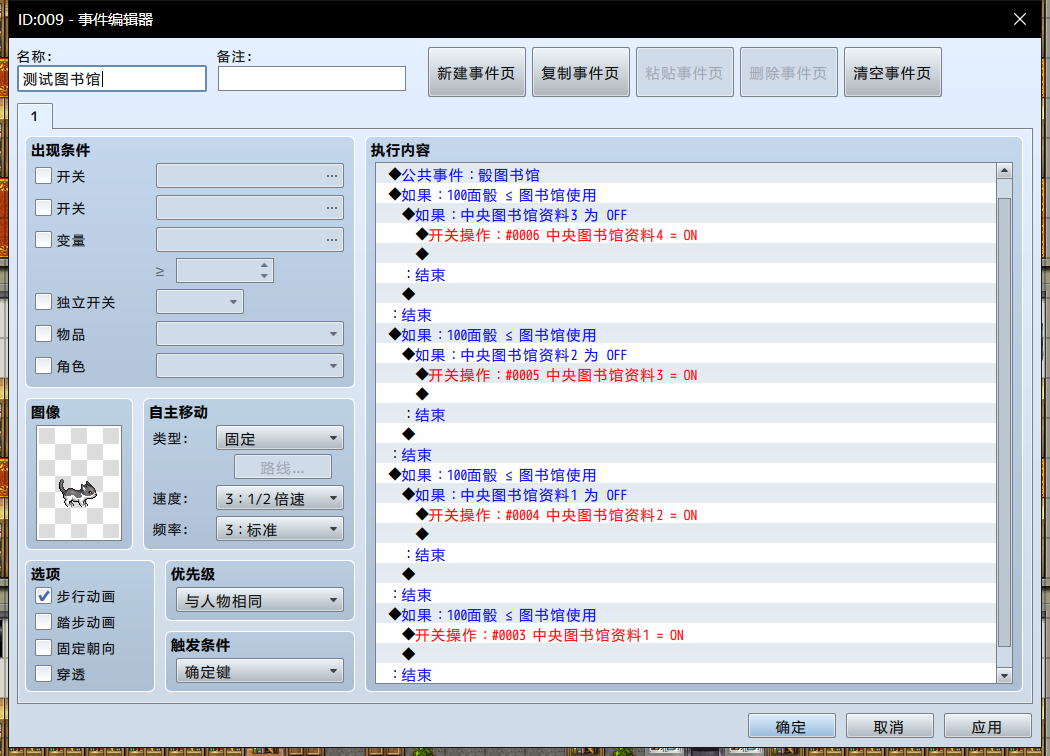Decrease variable threshold value stepper down
This screenshot has width=1050, height=756.
tap(265, 276)
